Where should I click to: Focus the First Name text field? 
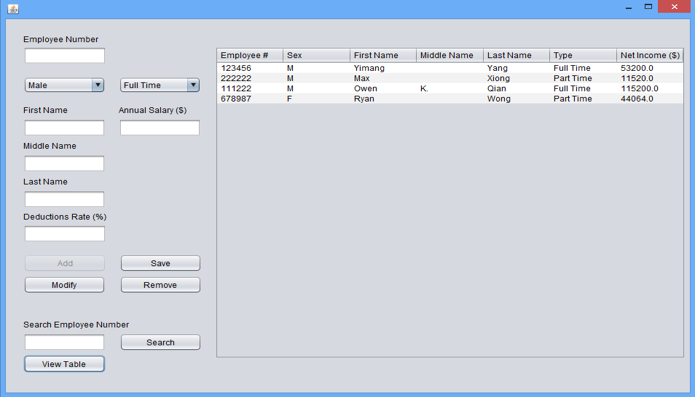tap(64, 128)
